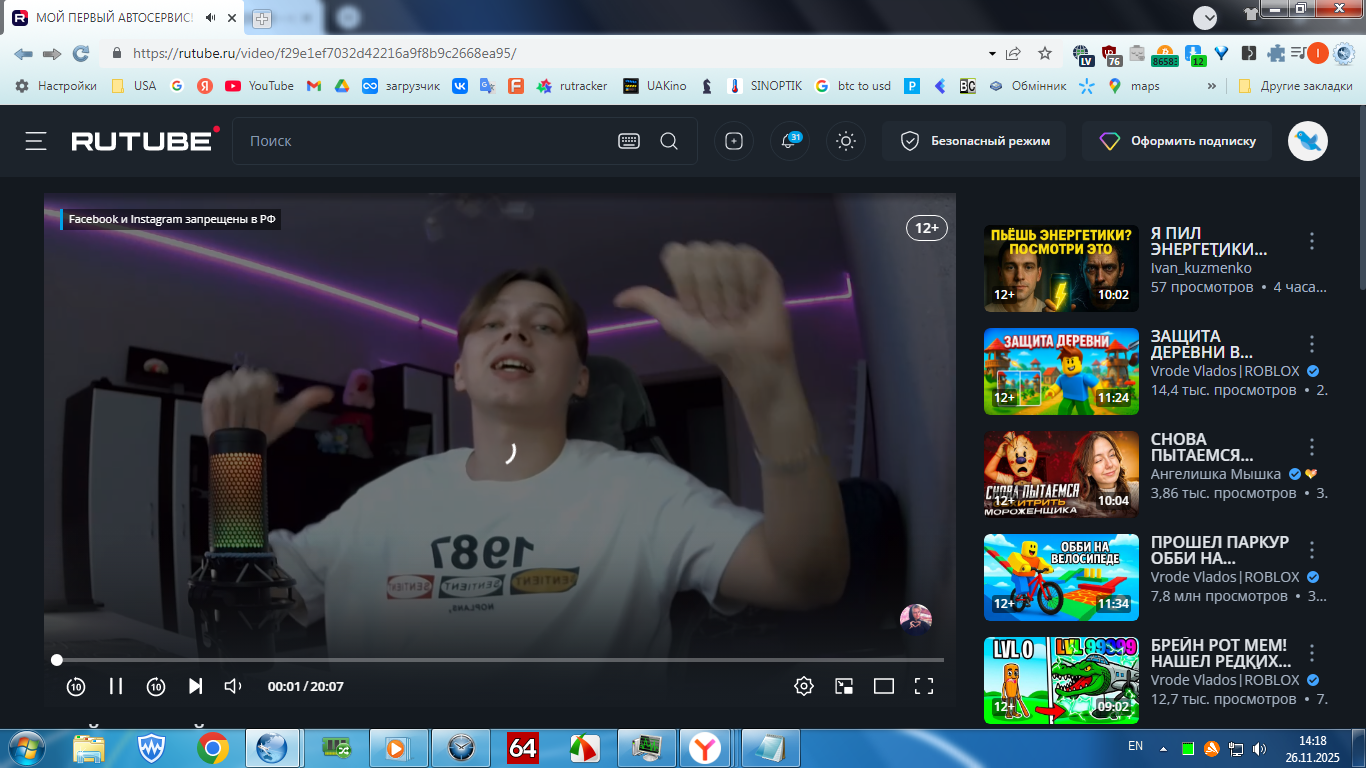Open the btc to usd bookmark
The width and height of the screenshot is (1366, 768).
853,86
